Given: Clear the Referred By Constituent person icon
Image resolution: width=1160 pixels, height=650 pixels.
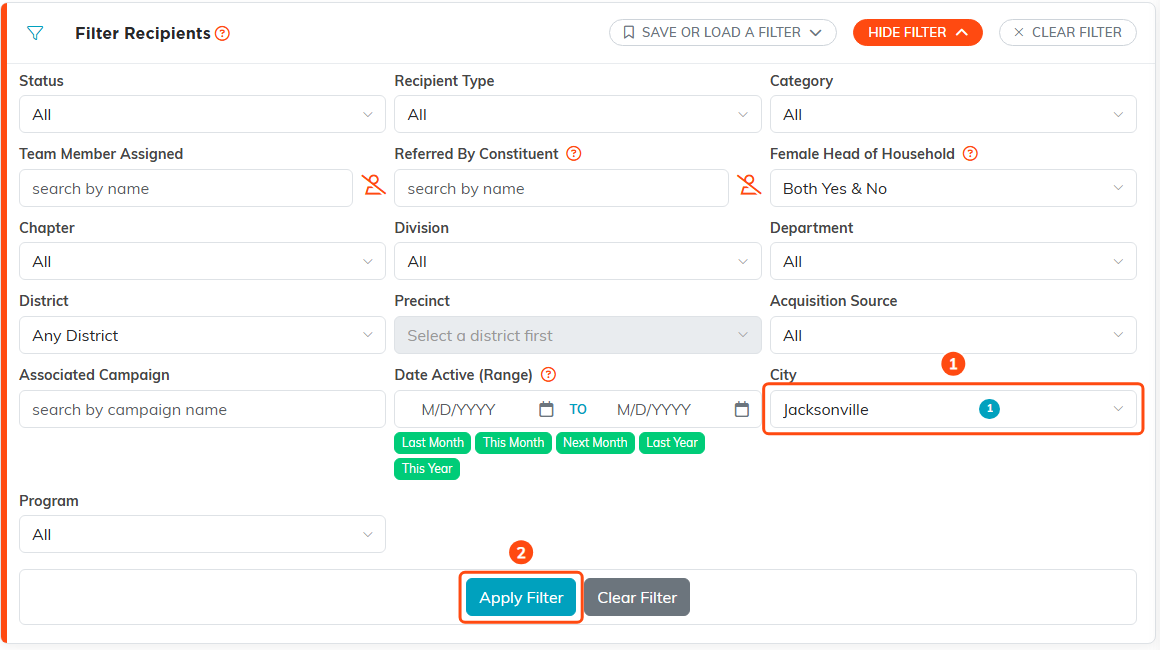Looking at the screenshot, I should [749, 185].
